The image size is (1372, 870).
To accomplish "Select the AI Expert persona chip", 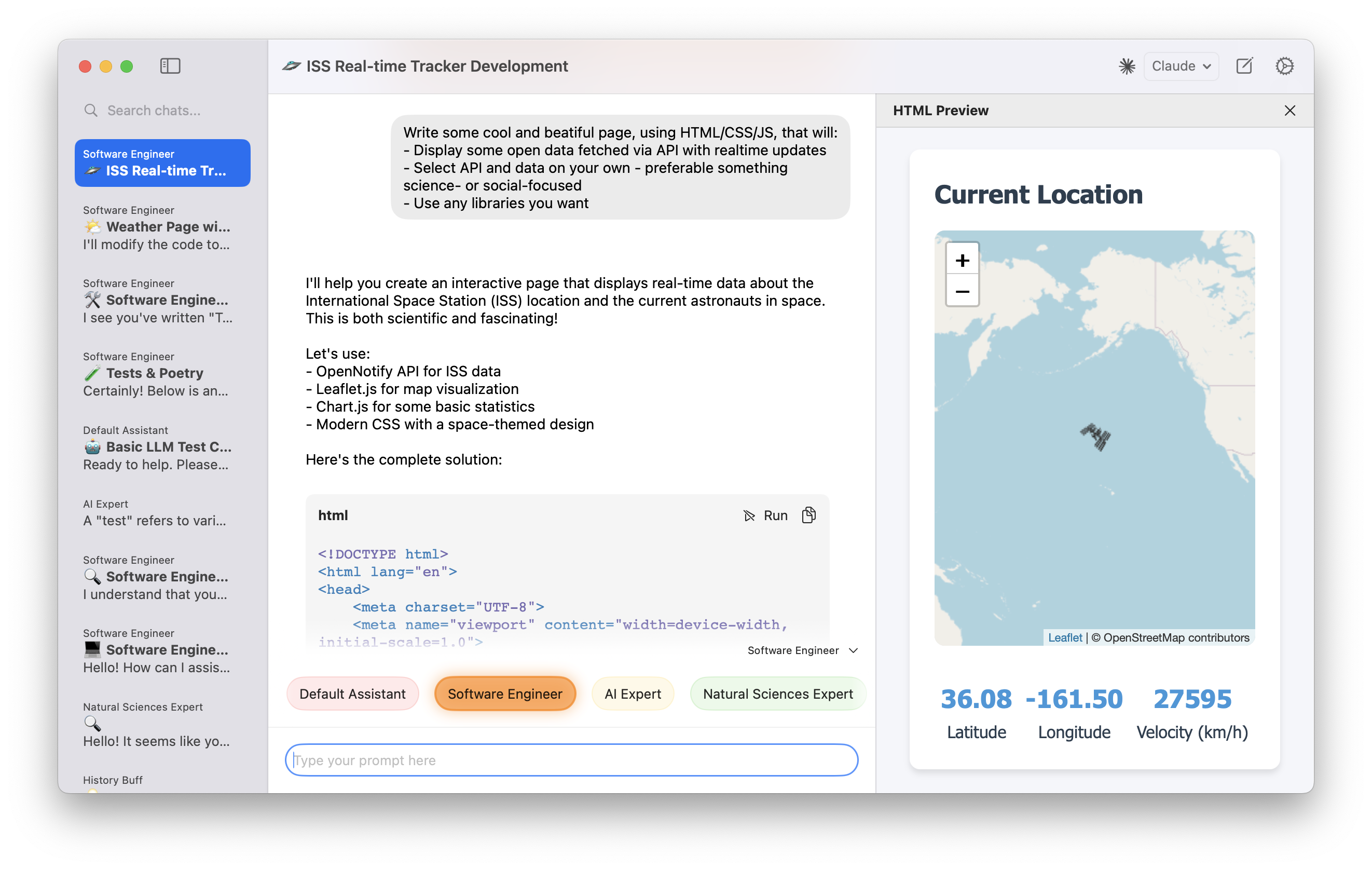I will pos(633,694).
